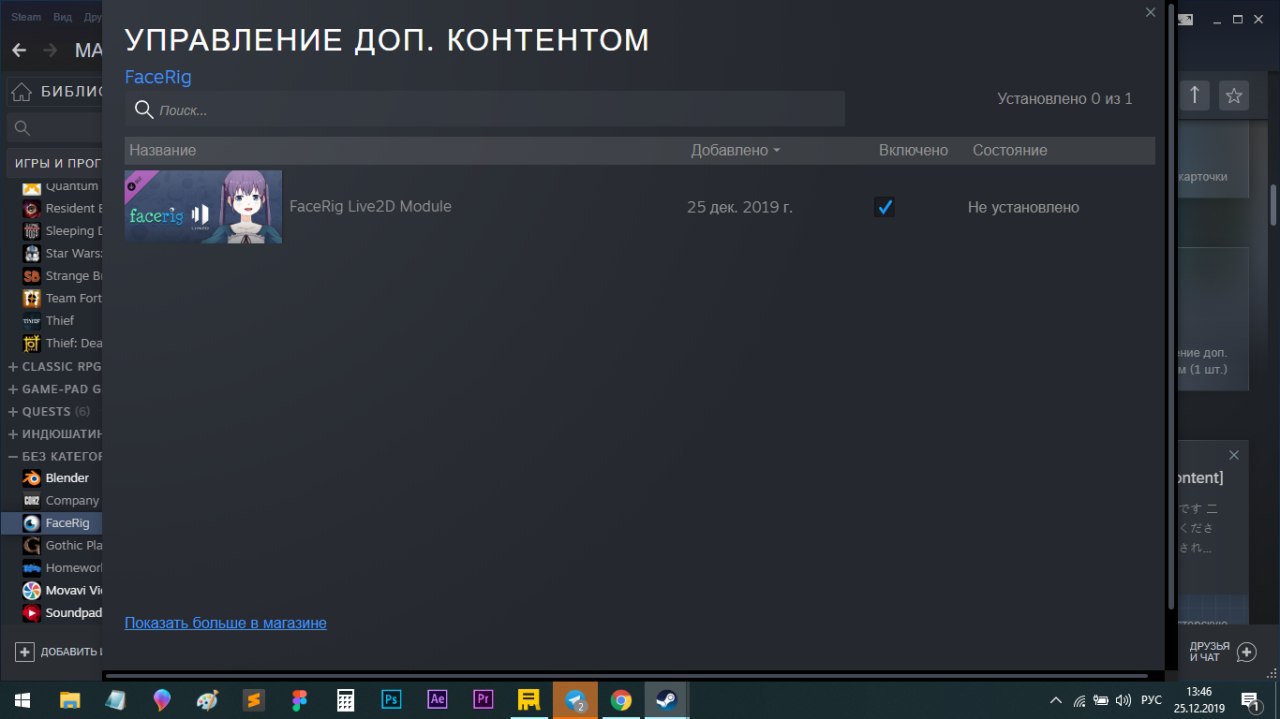
Task: Select Soundpad icon in library list
Action: pos(31,613)
